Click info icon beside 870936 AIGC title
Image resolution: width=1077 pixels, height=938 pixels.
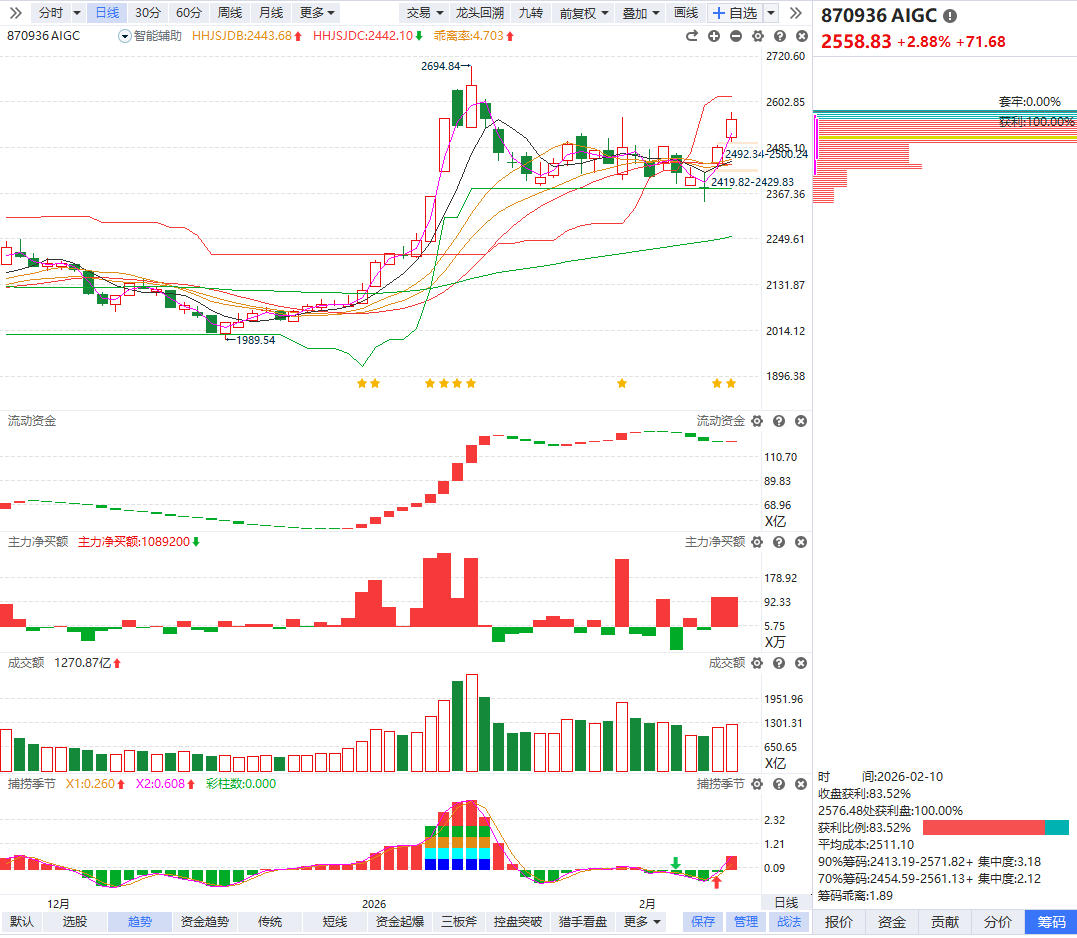(x=949, y=16)
